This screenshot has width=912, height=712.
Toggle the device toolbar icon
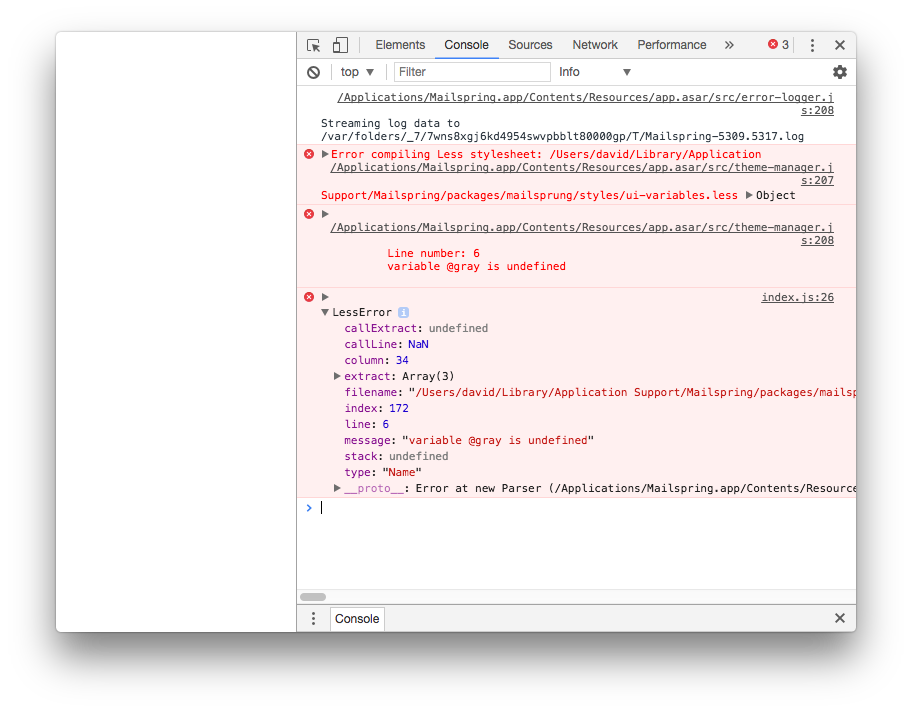[x=338, y=45]
